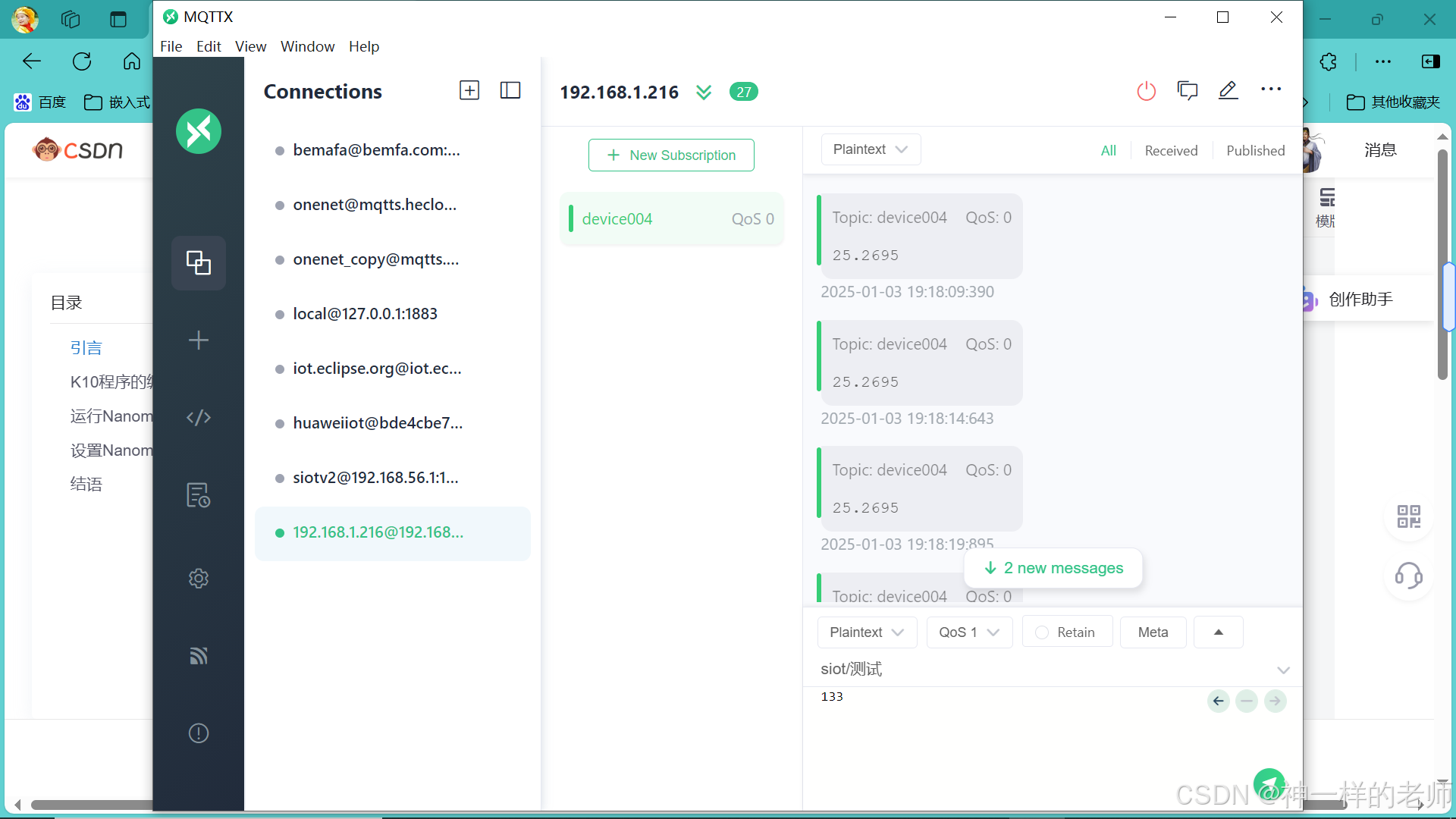Click browser back arrow in background window

click(32, 61)
